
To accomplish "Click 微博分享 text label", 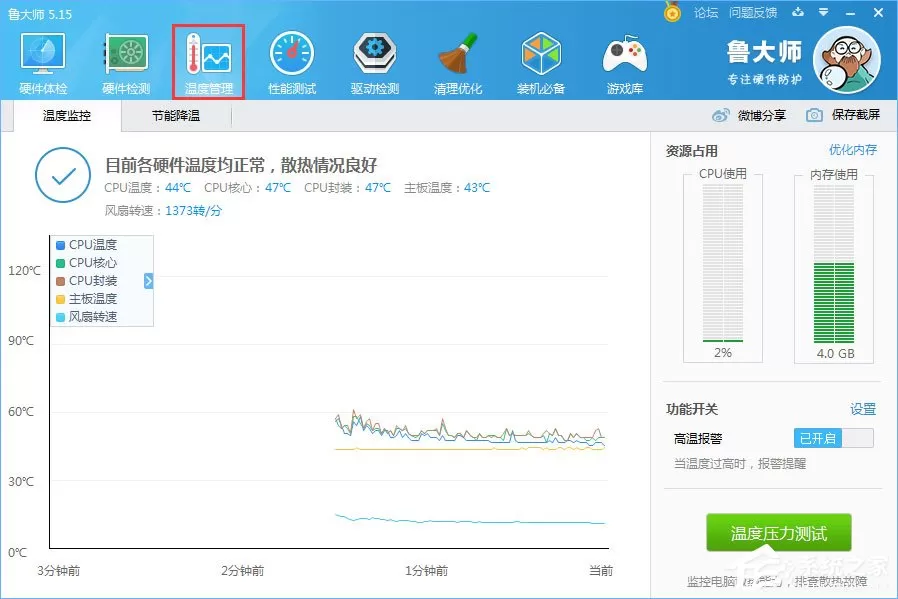I will click(x=762, y=116).
